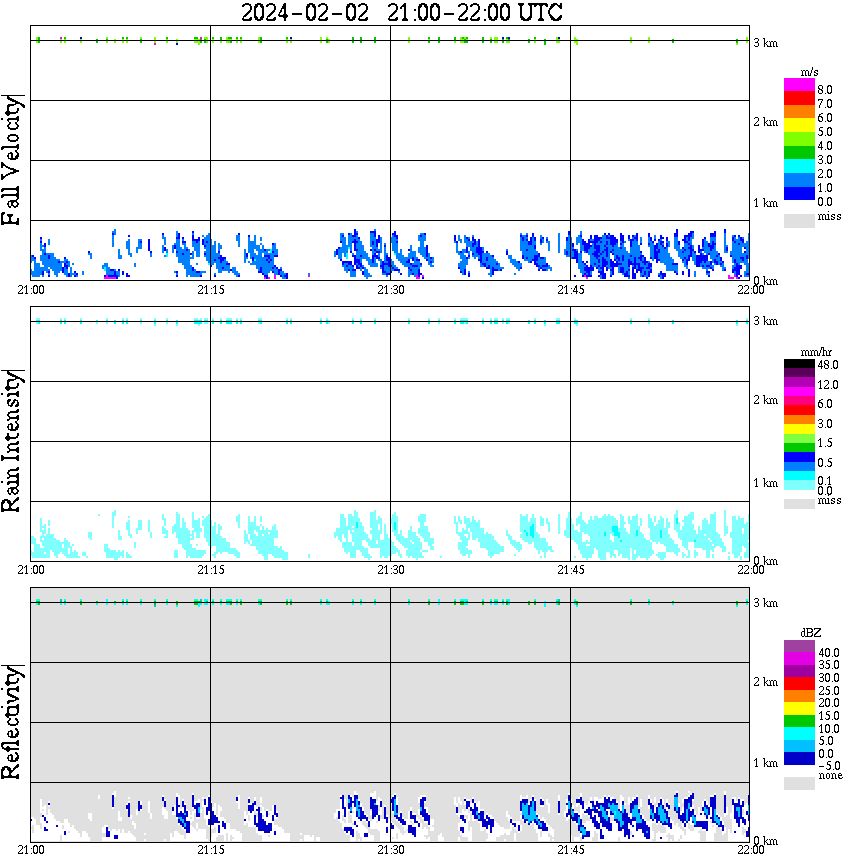Click the 'none' label in the dBZ legend
The height and width of the screenshot is (868, 850).
coord(831,776)
